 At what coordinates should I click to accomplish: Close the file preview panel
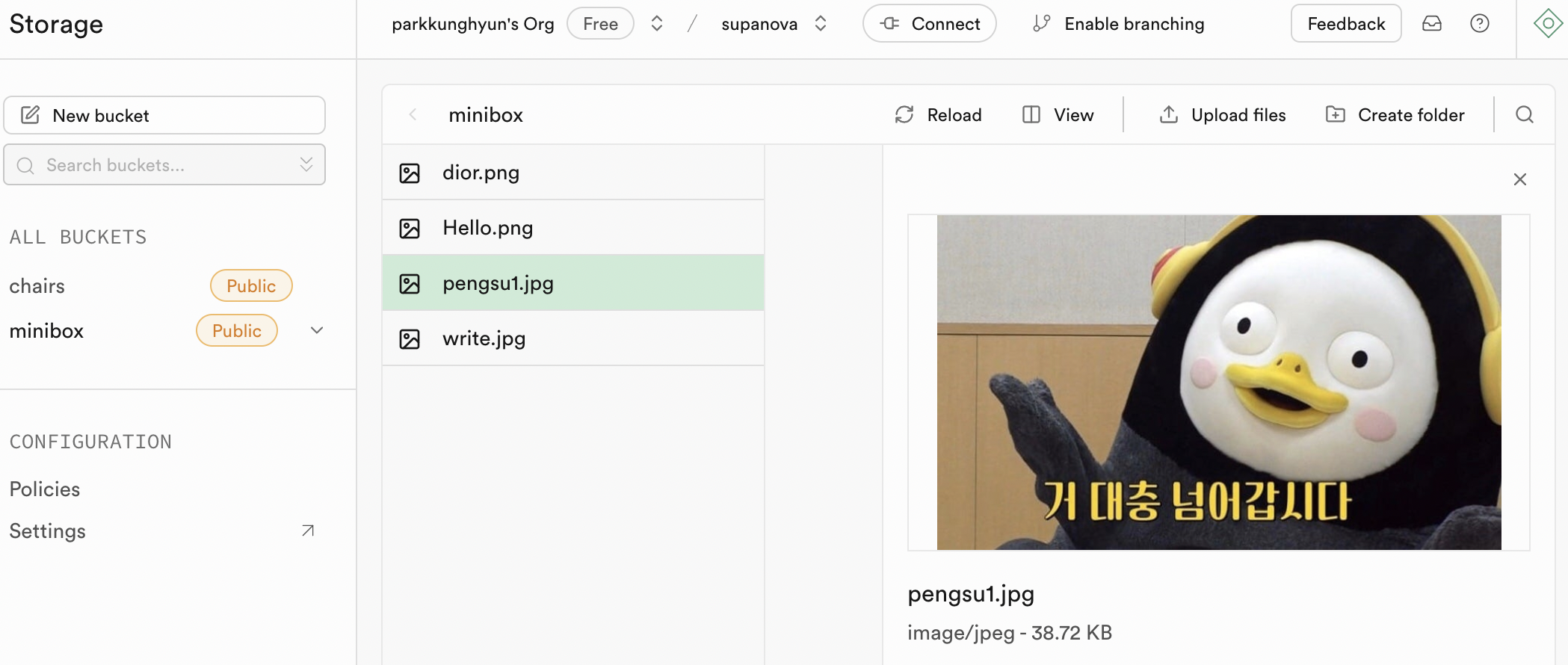pyautogui.click(x=1520, y=179)
